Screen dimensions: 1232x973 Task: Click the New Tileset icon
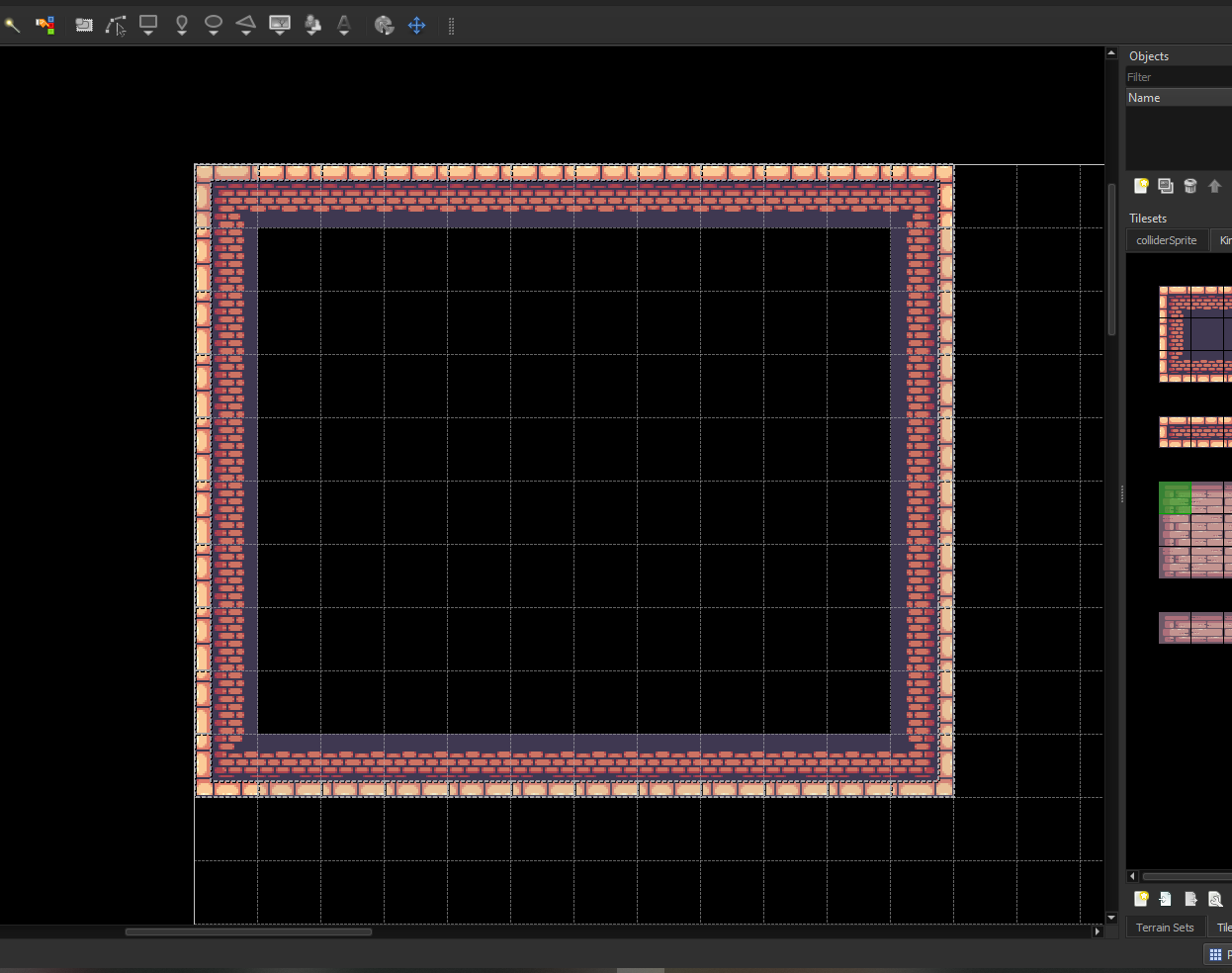1141,899
